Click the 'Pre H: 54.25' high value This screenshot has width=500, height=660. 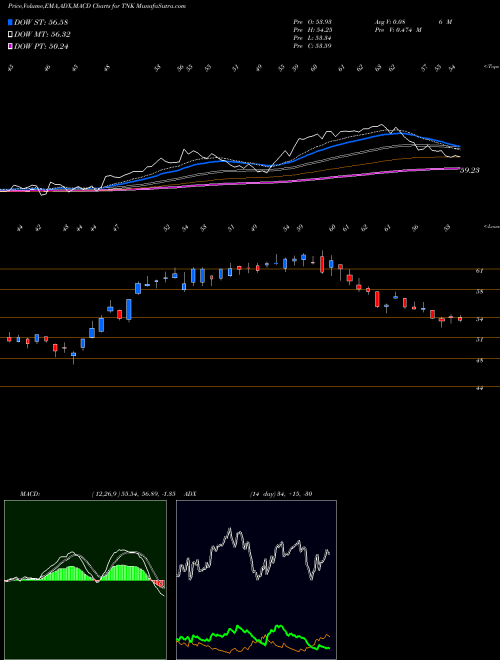click(x=313, y=30)
